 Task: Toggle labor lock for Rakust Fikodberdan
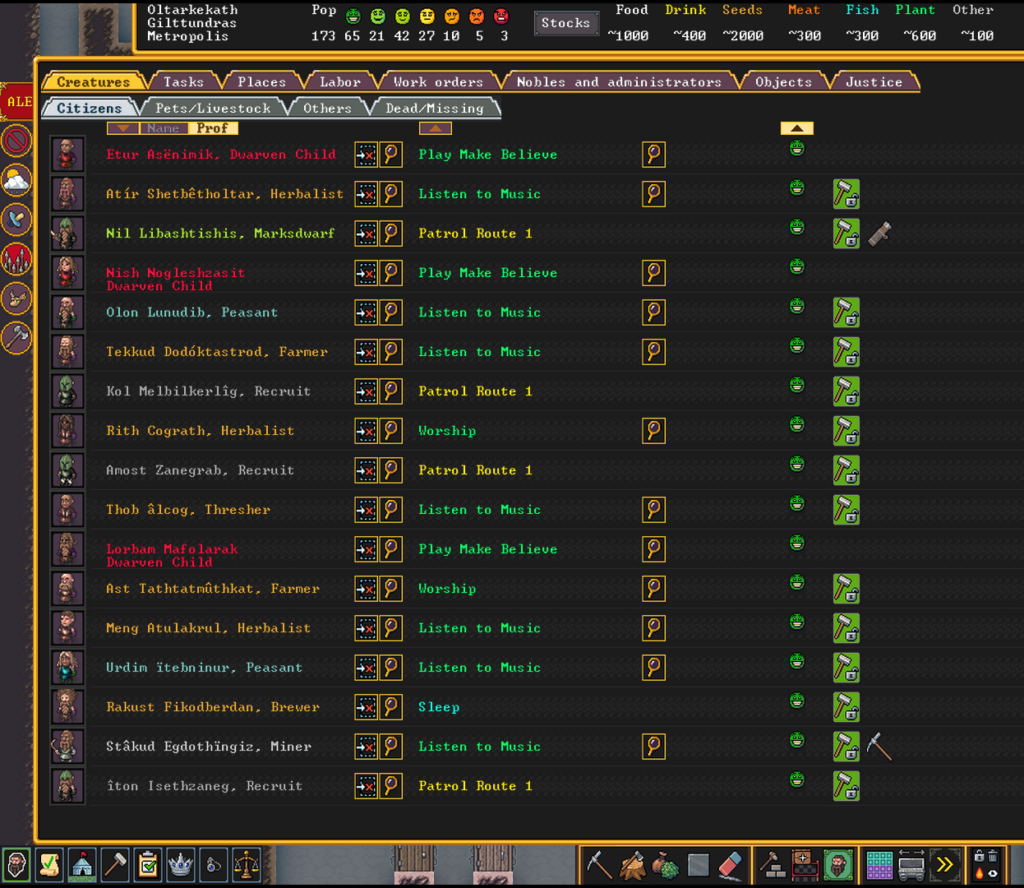pos(846,707)
